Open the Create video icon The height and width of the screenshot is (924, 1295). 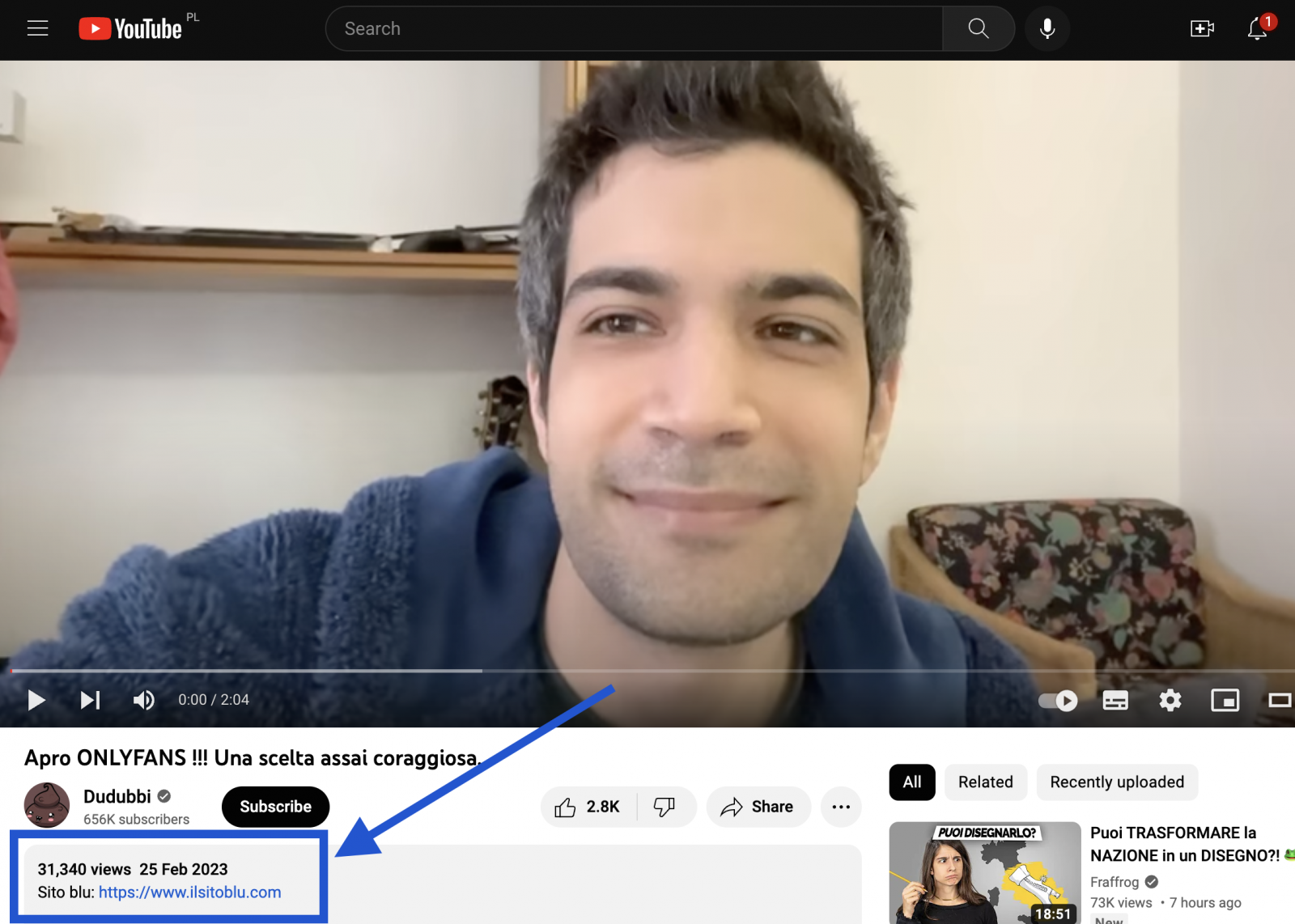pos(1202,28)
